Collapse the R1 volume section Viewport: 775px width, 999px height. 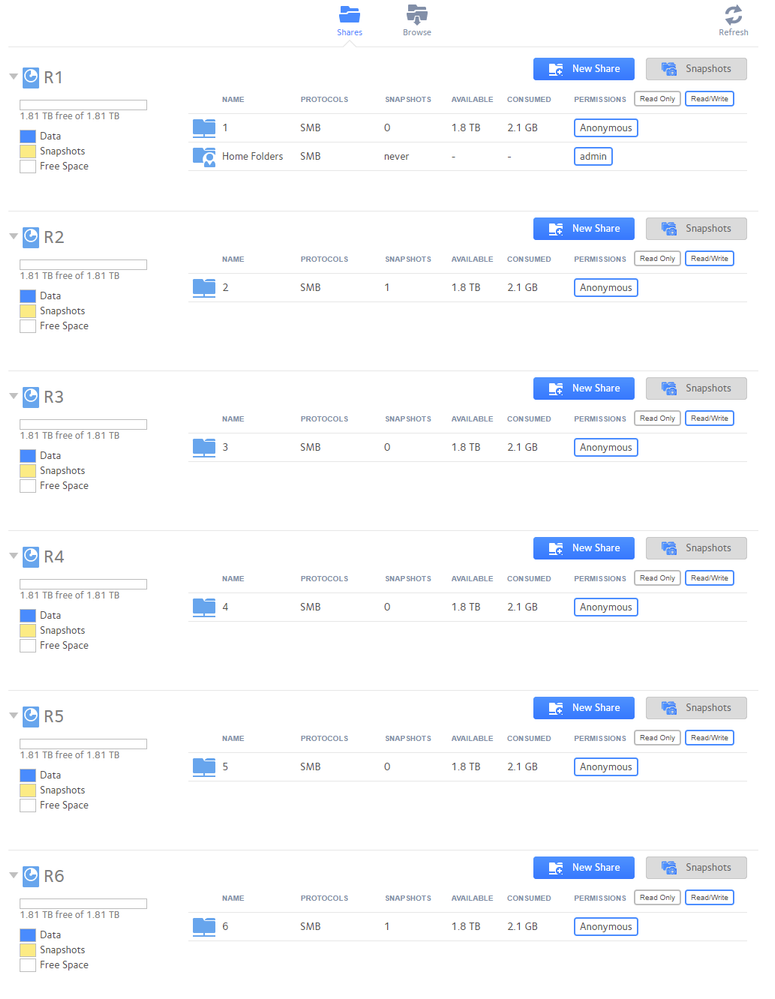13,77
